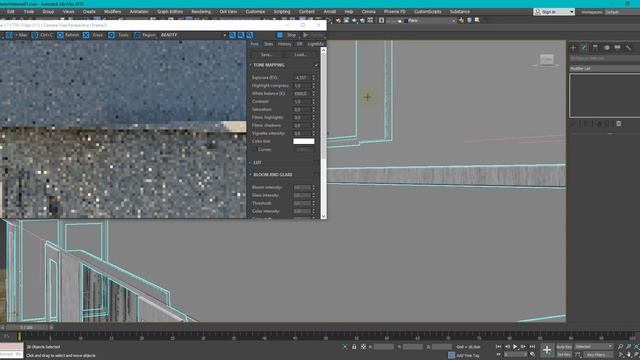Click the Color tint white swatch
The height and width of the screenshot is (360, 640).
(304, 141)
